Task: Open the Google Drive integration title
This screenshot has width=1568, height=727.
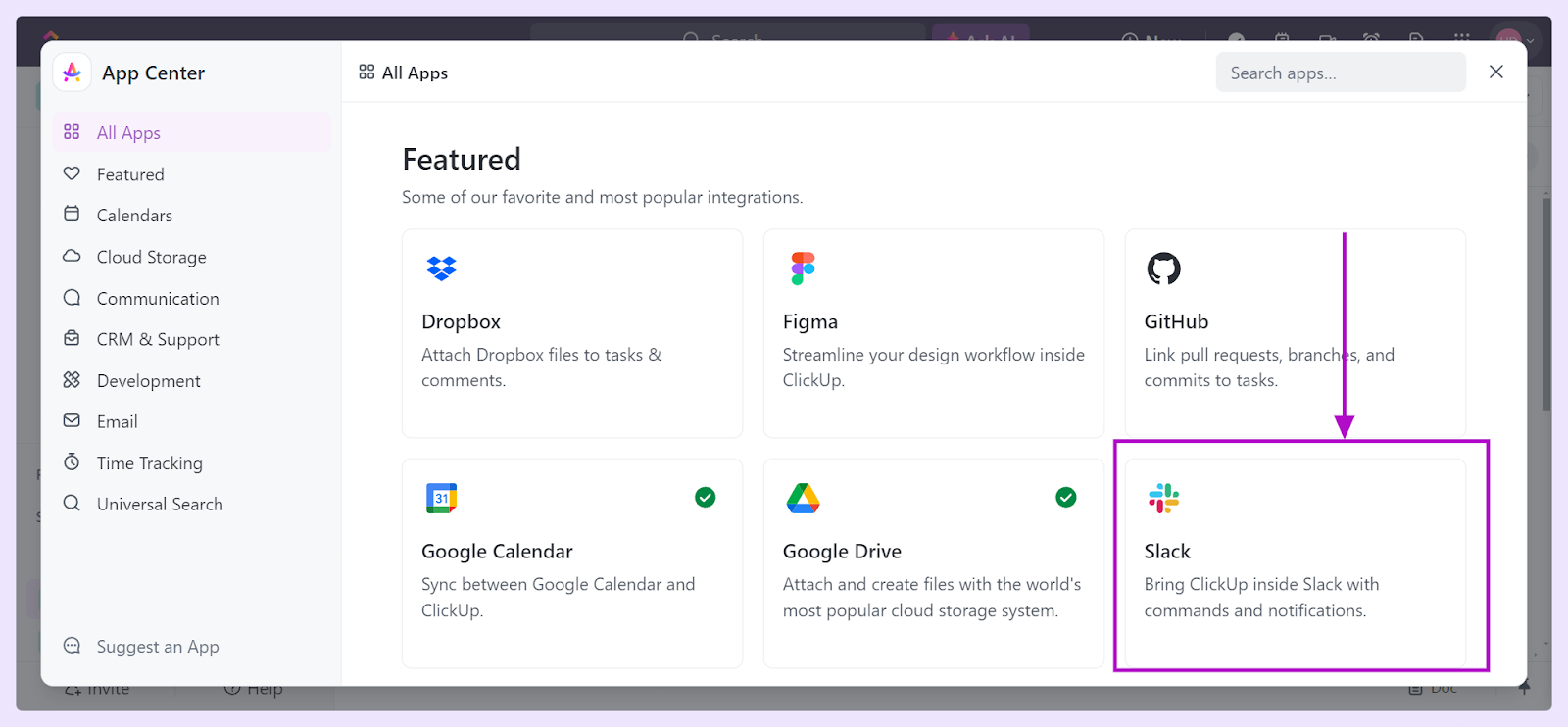Action: (842, 551)
